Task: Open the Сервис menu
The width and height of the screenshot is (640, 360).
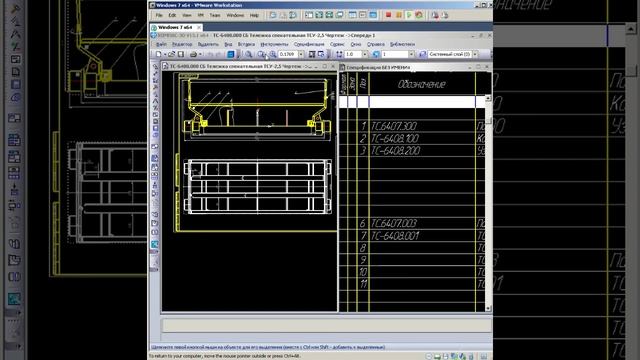Action: [337, 44]
